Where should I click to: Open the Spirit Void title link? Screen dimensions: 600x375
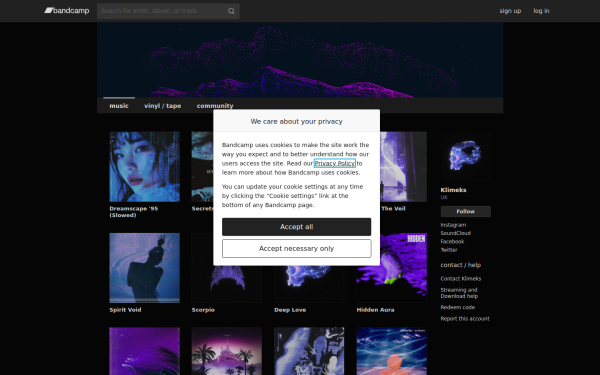coord(125,310)
